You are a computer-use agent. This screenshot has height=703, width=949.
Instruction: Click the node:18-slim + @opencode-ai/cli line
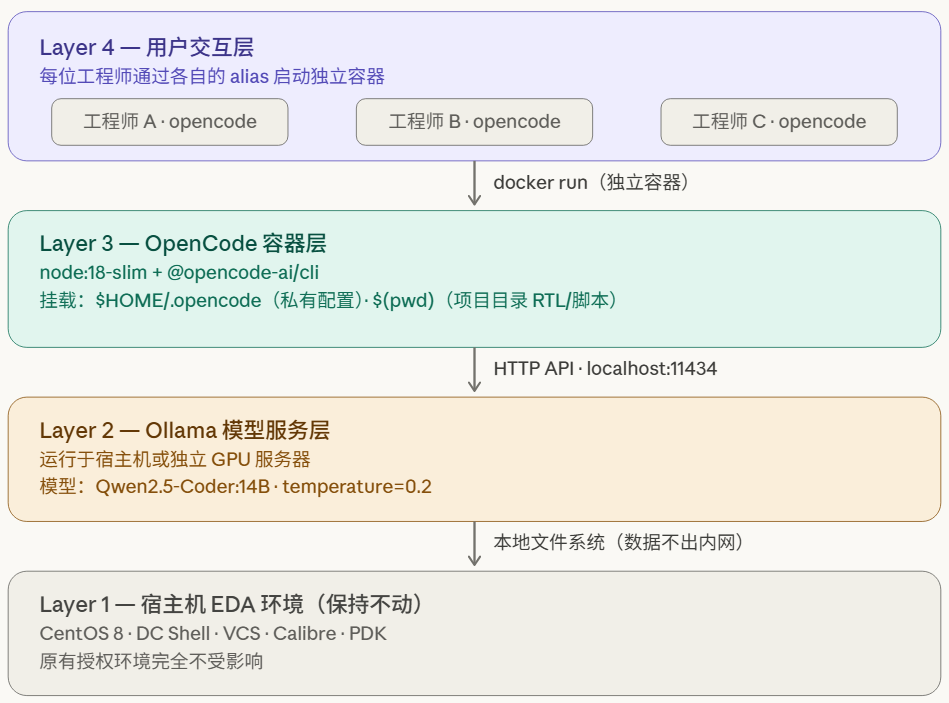[179, 272]
